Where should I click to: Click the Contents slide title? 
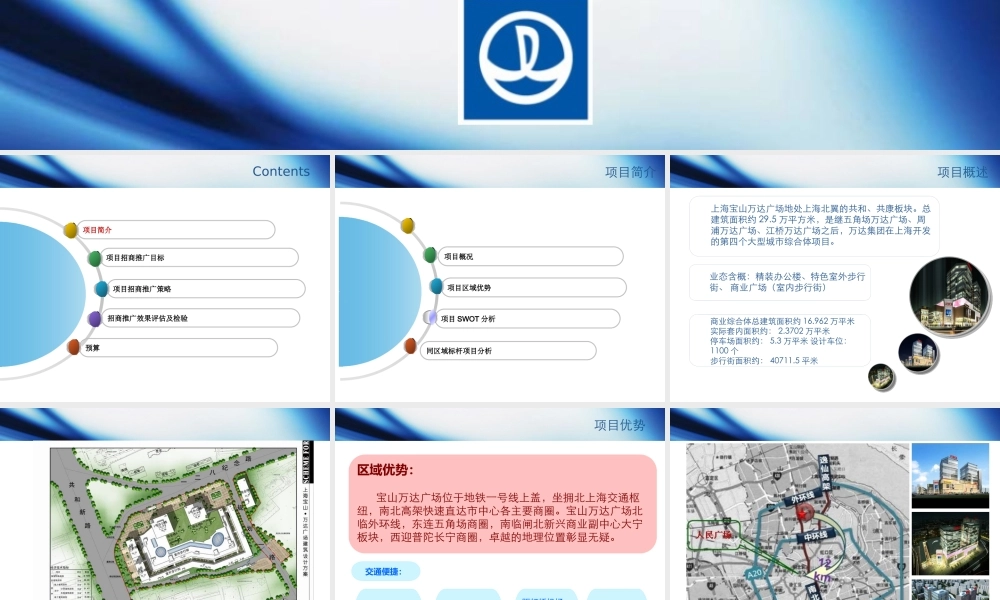pyautogui.click(x=281, y=171)
